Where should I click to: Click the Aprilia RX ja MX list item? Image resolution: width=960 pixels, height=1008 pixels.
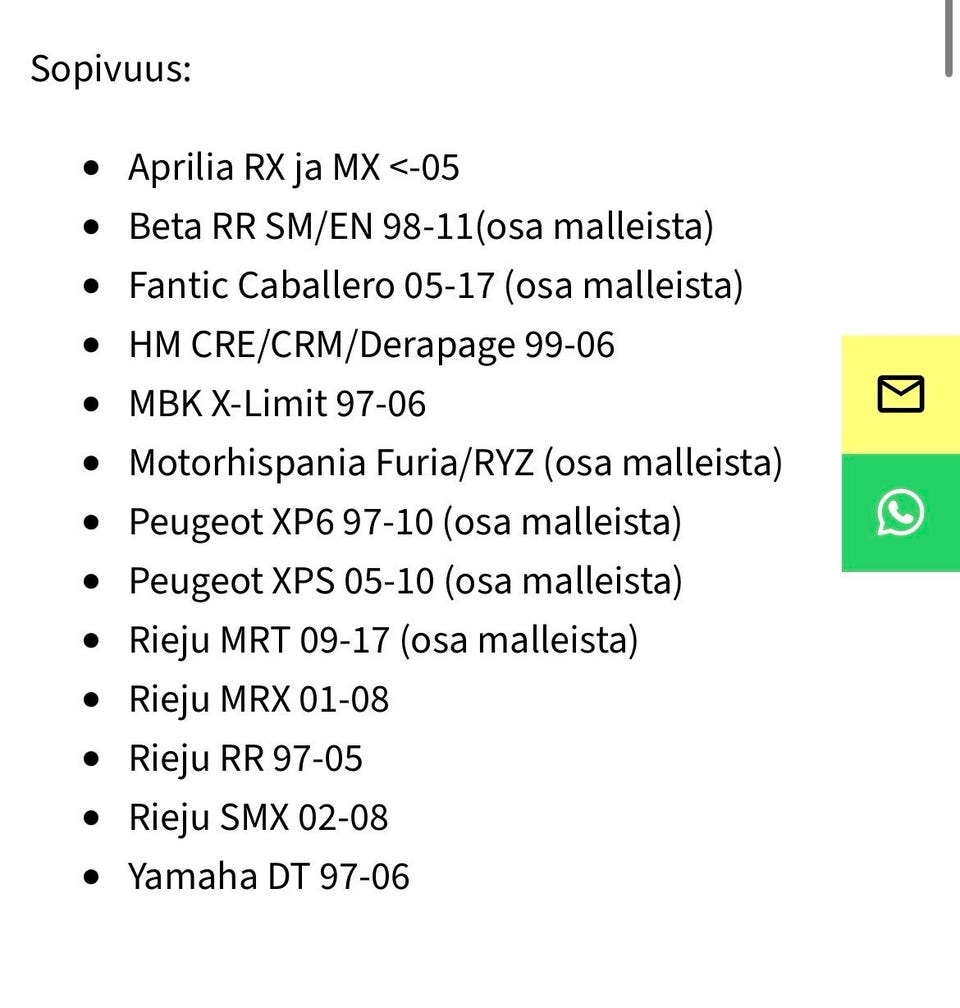pyautogui.click(x=294, y=167)
